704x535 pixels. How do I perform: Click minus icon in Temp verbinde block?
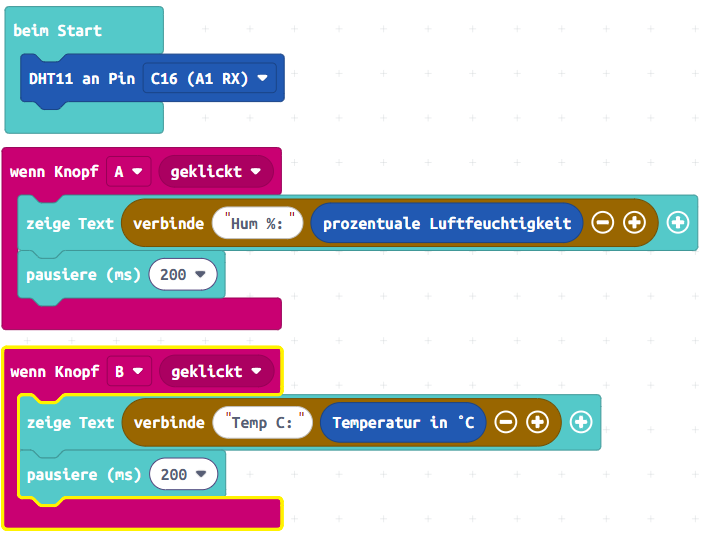tap(506, 423)
